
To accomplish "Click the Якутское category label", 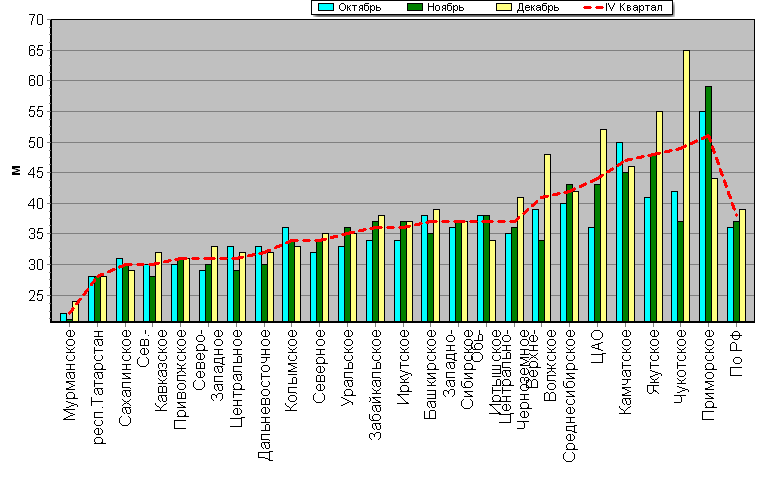I will coord(654,362).
